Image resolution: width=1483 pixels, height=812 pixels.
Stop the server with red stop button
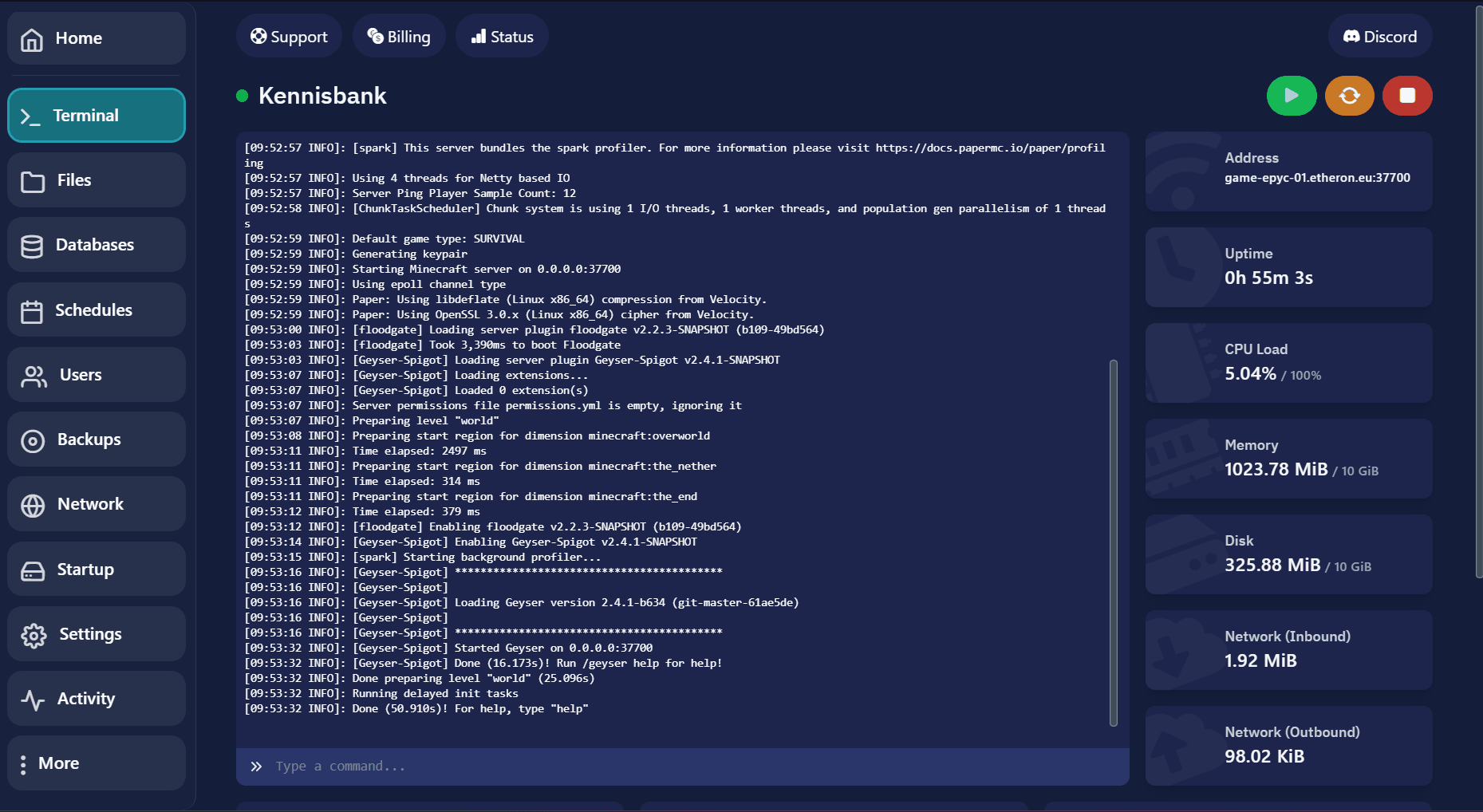(1407, 96)
